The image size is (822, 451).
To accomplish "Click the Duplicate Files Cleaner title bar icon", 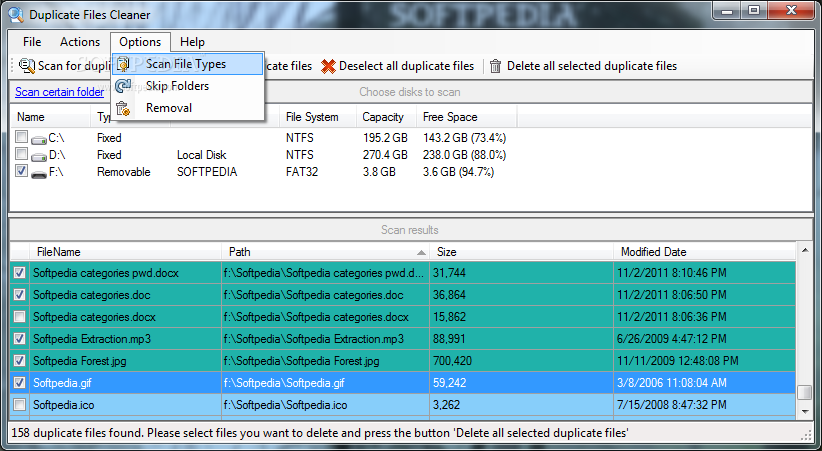I will coord(16,15).
